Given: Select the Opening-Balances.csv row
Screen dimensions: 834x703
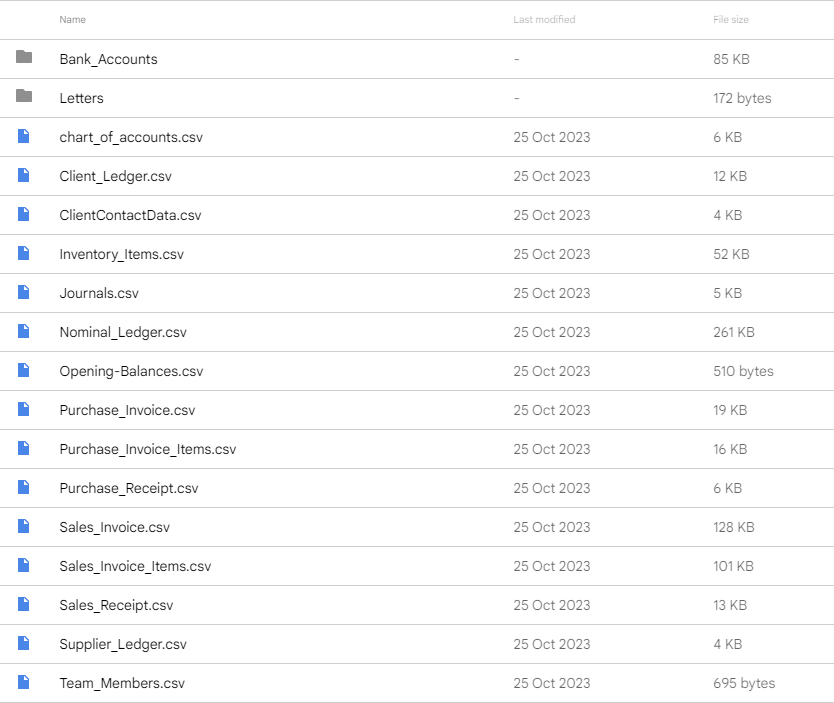Looking at the screenshot, I should [417, 371].
